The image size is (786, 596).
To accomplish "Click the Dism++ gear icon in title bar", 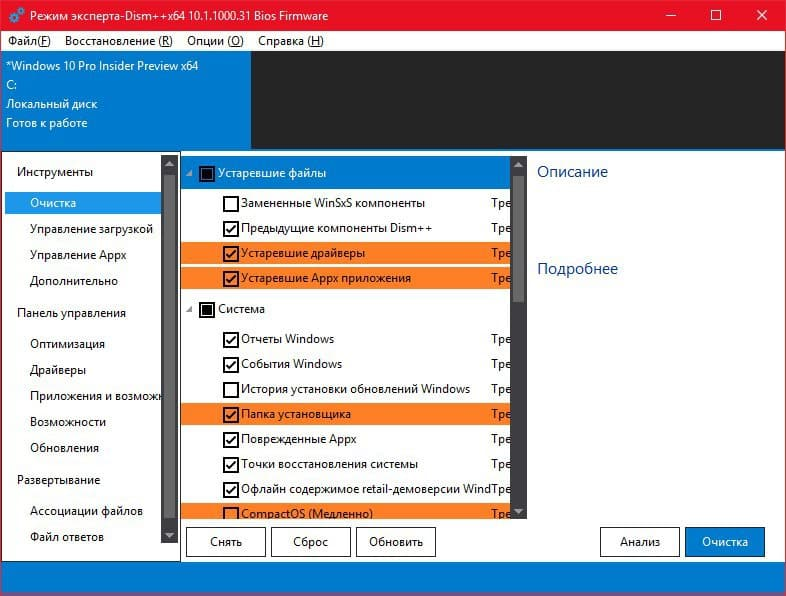I will 17,16.
